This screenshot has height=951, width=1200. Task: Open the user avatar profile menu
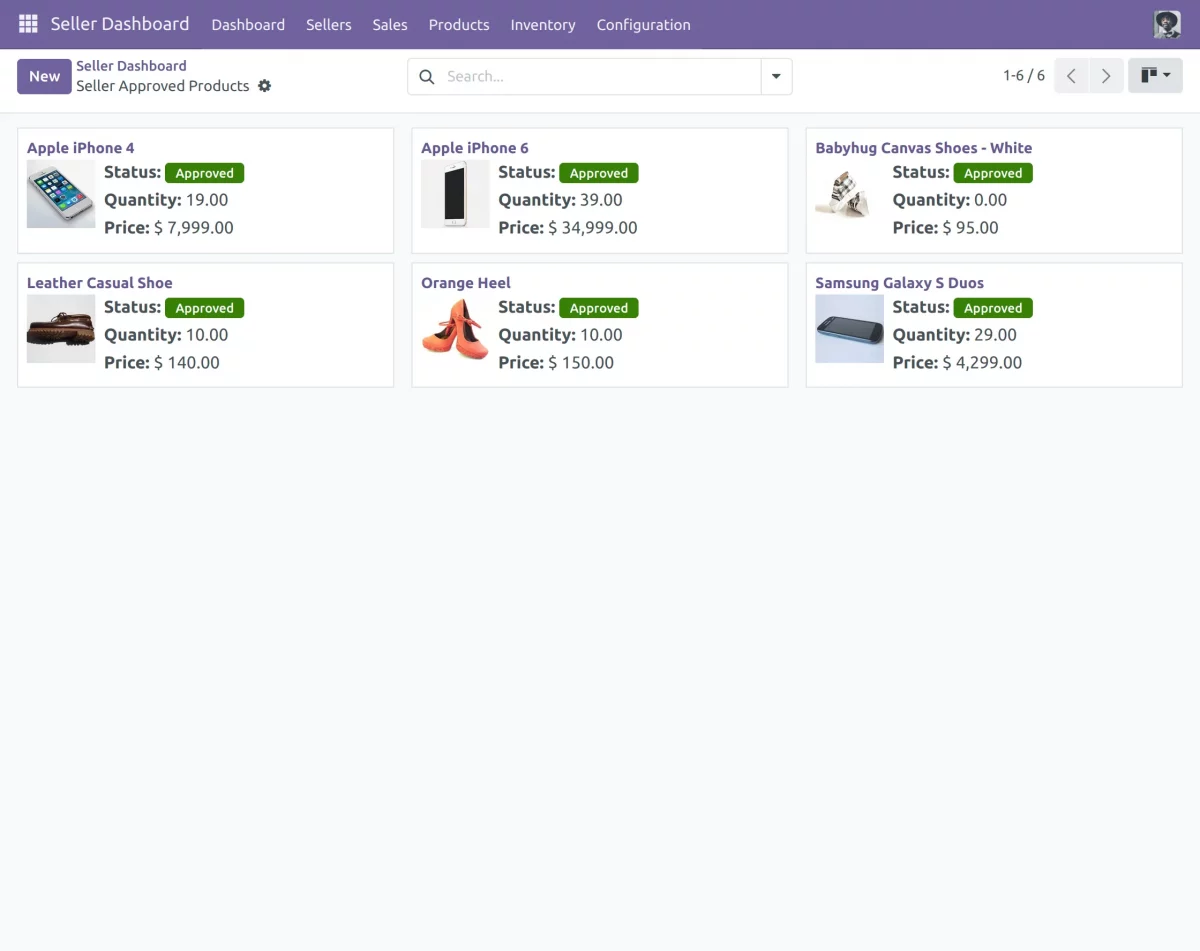click(x=1166, y=23)
